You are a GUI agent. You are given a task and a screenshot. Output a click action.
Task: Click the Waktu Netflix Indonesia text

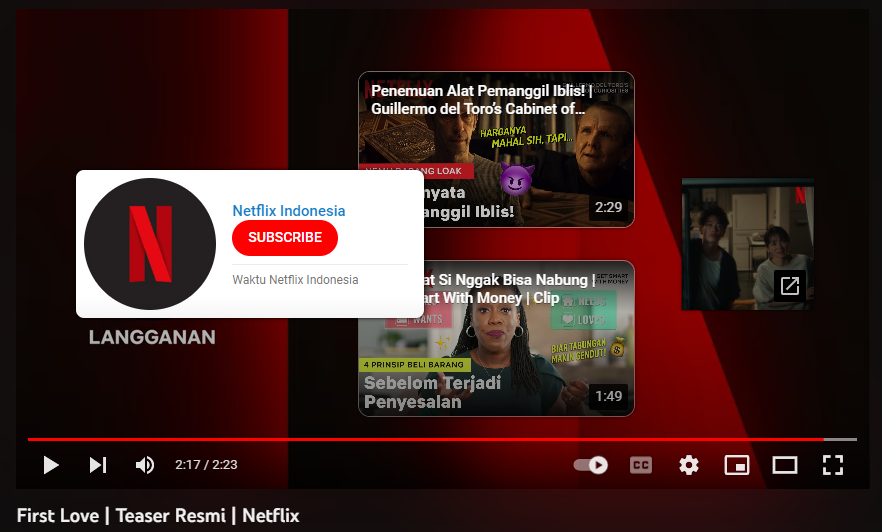tap(295, 280)
